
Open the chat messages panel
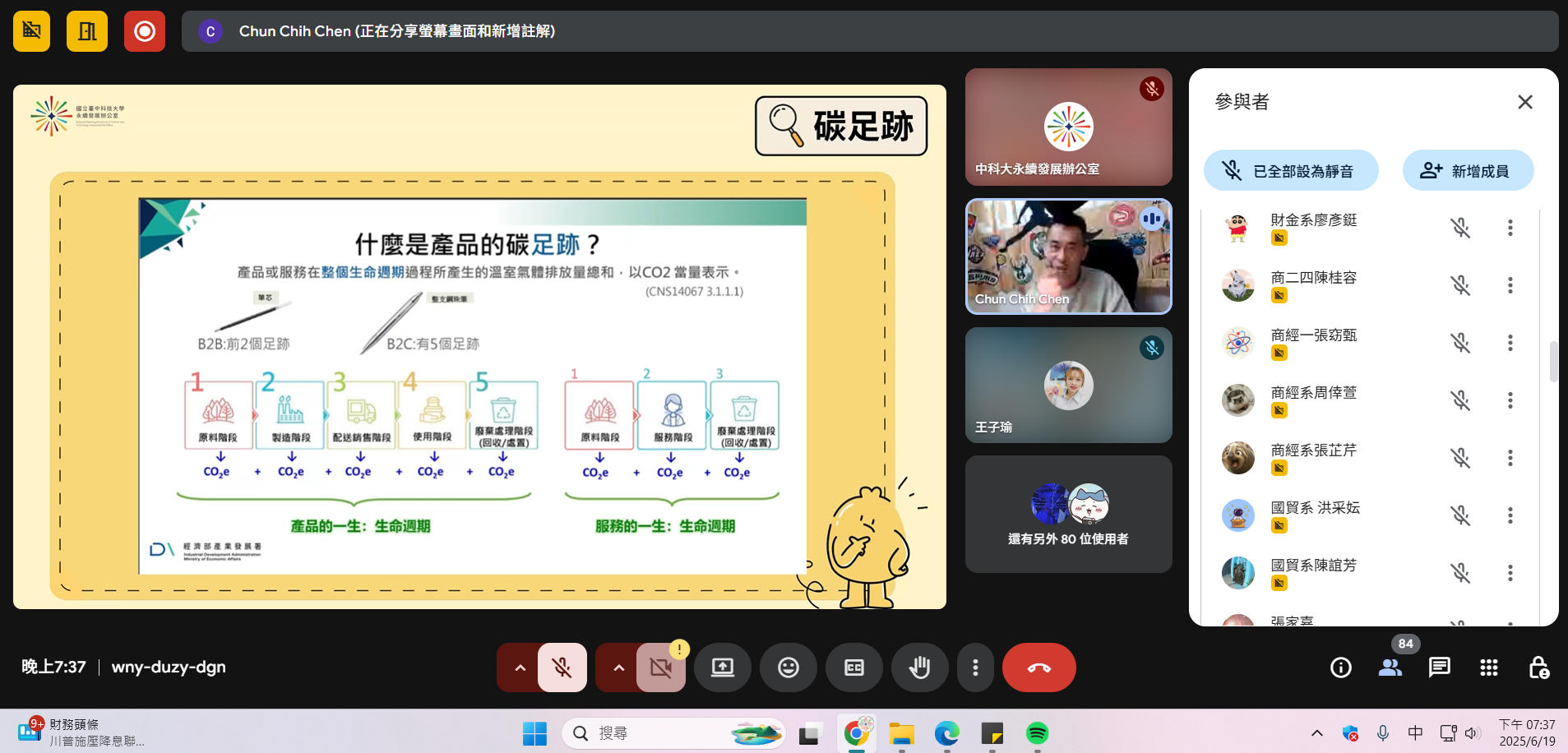click(1439, 668)
